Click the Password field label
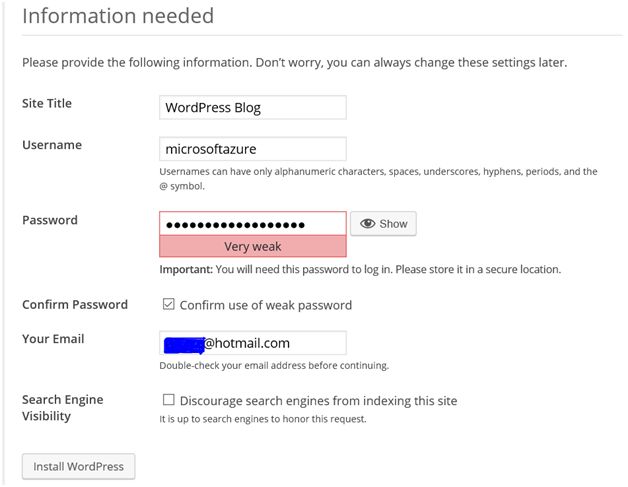628x487 pixels. (x=50, y=220)
